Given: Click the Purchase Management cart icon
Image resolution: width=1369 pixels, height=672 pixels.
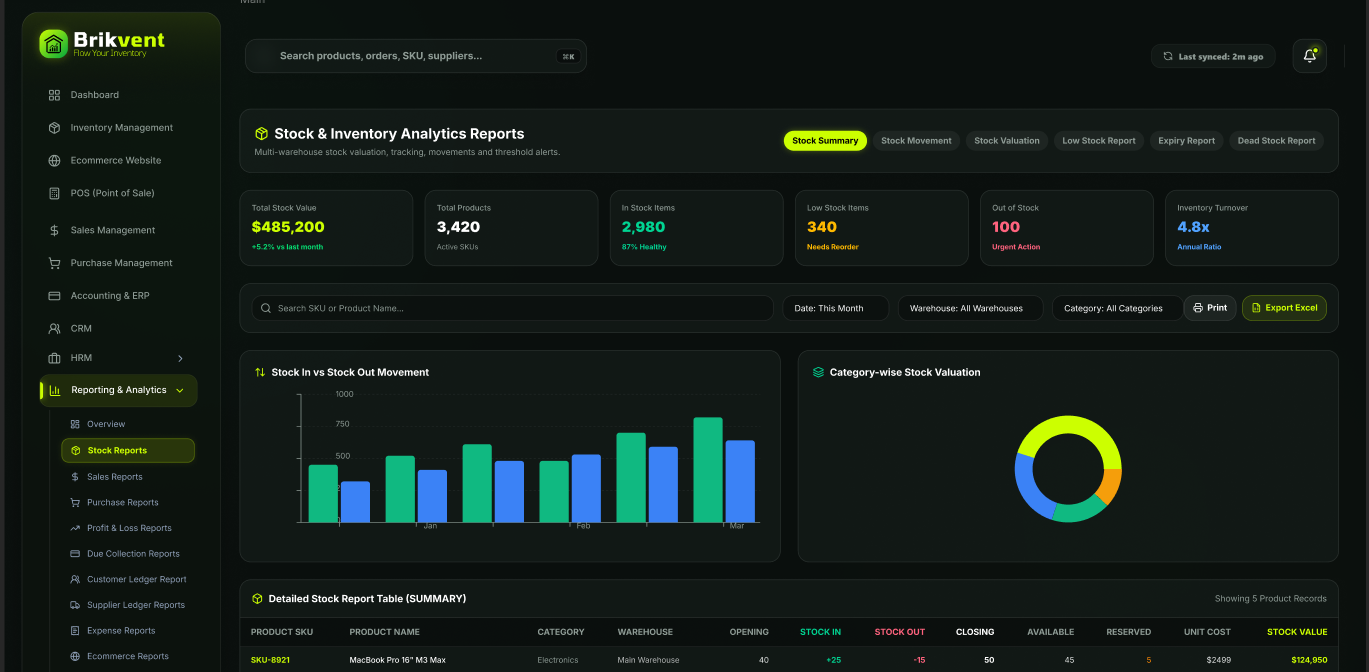Looking at the screenshot, I should click(x=54, y=263).
